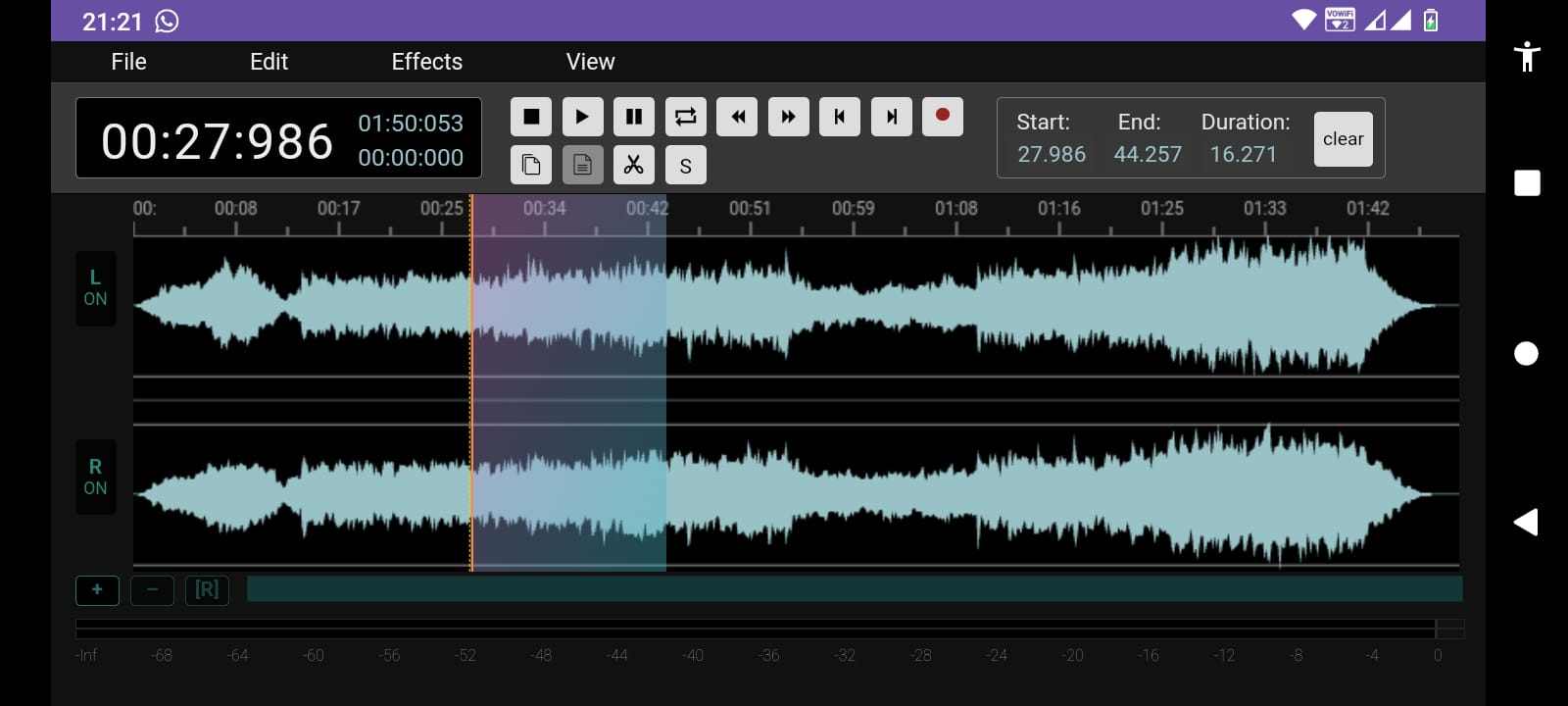Paste audio using the clipboard icon
The height and width of the screenshot is (706, 1568).
[582, 165]
